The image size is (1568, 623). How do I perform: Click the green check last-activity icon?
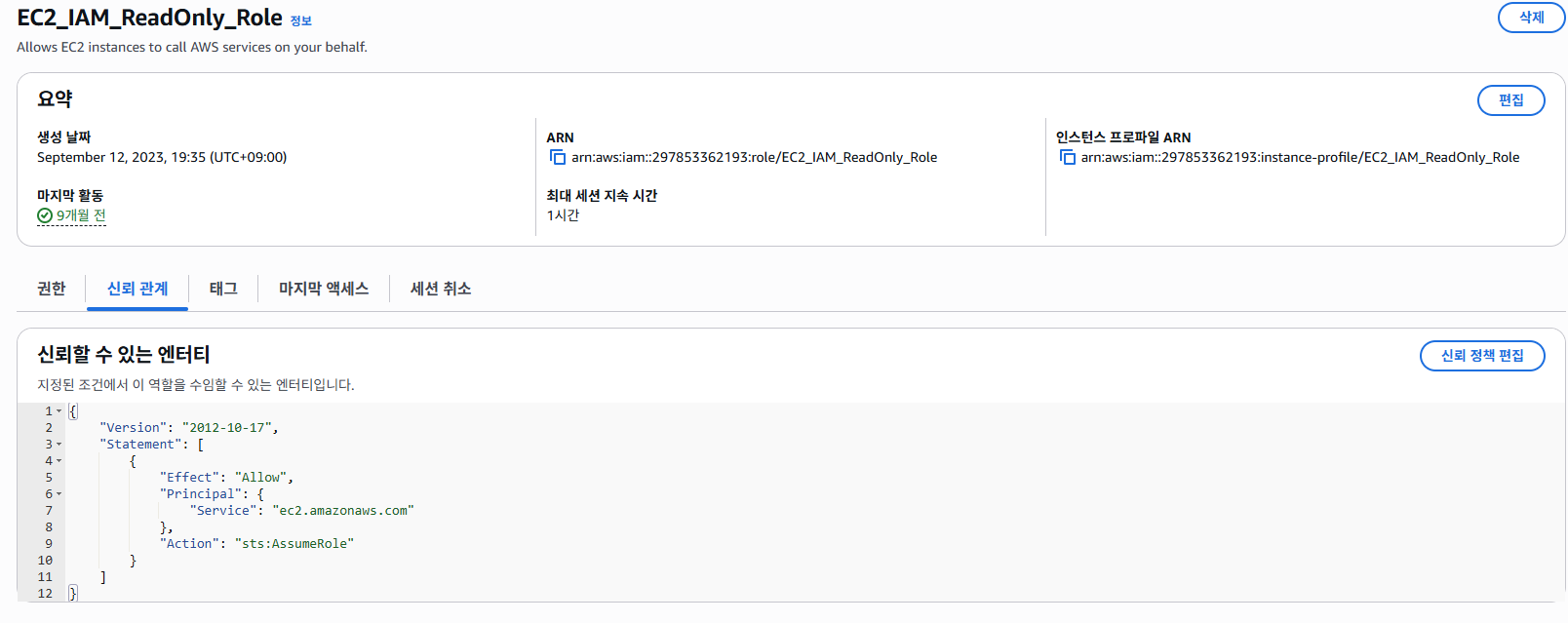(x=45, y=215)
